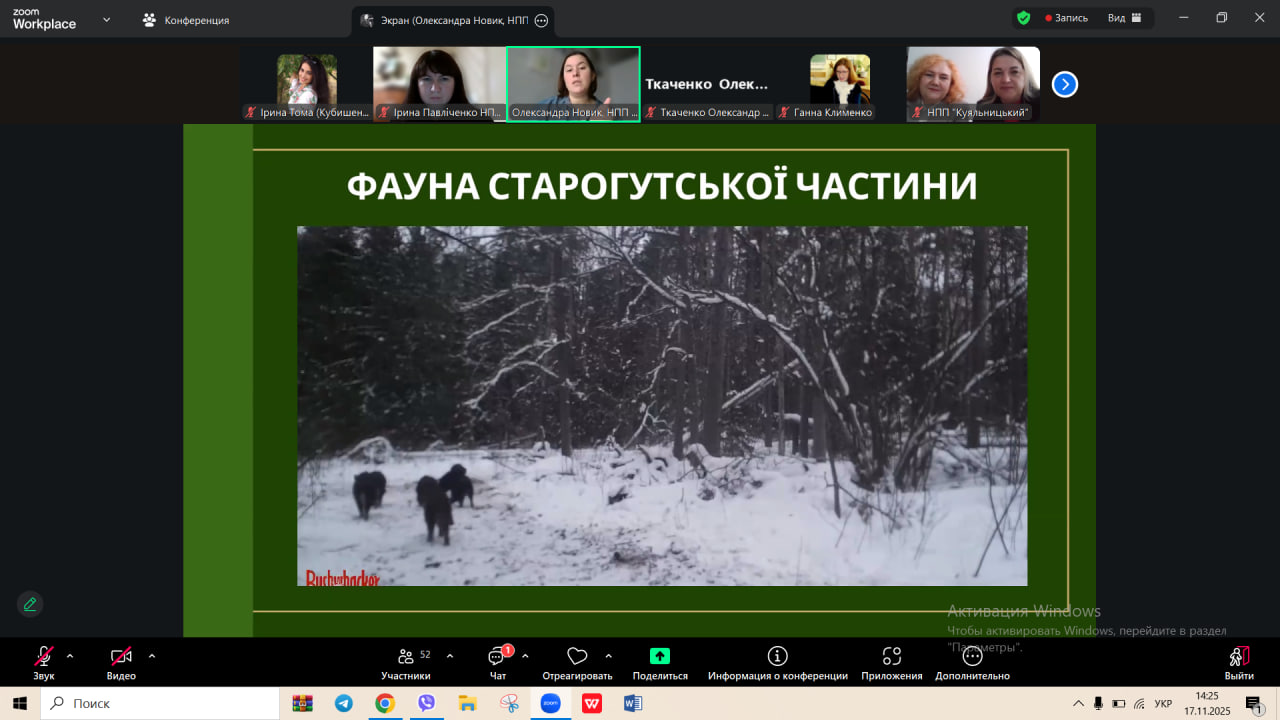Show next participants with blue arrow
The image size is (1280, 720).
pyautogui.click(x=1065, y=84)
